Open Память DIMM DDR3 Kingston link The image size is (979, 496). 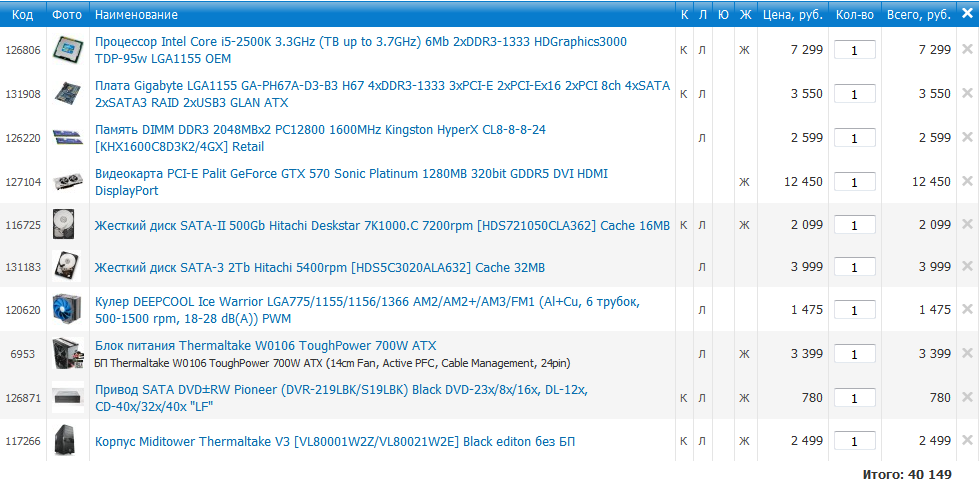(320, 138)
